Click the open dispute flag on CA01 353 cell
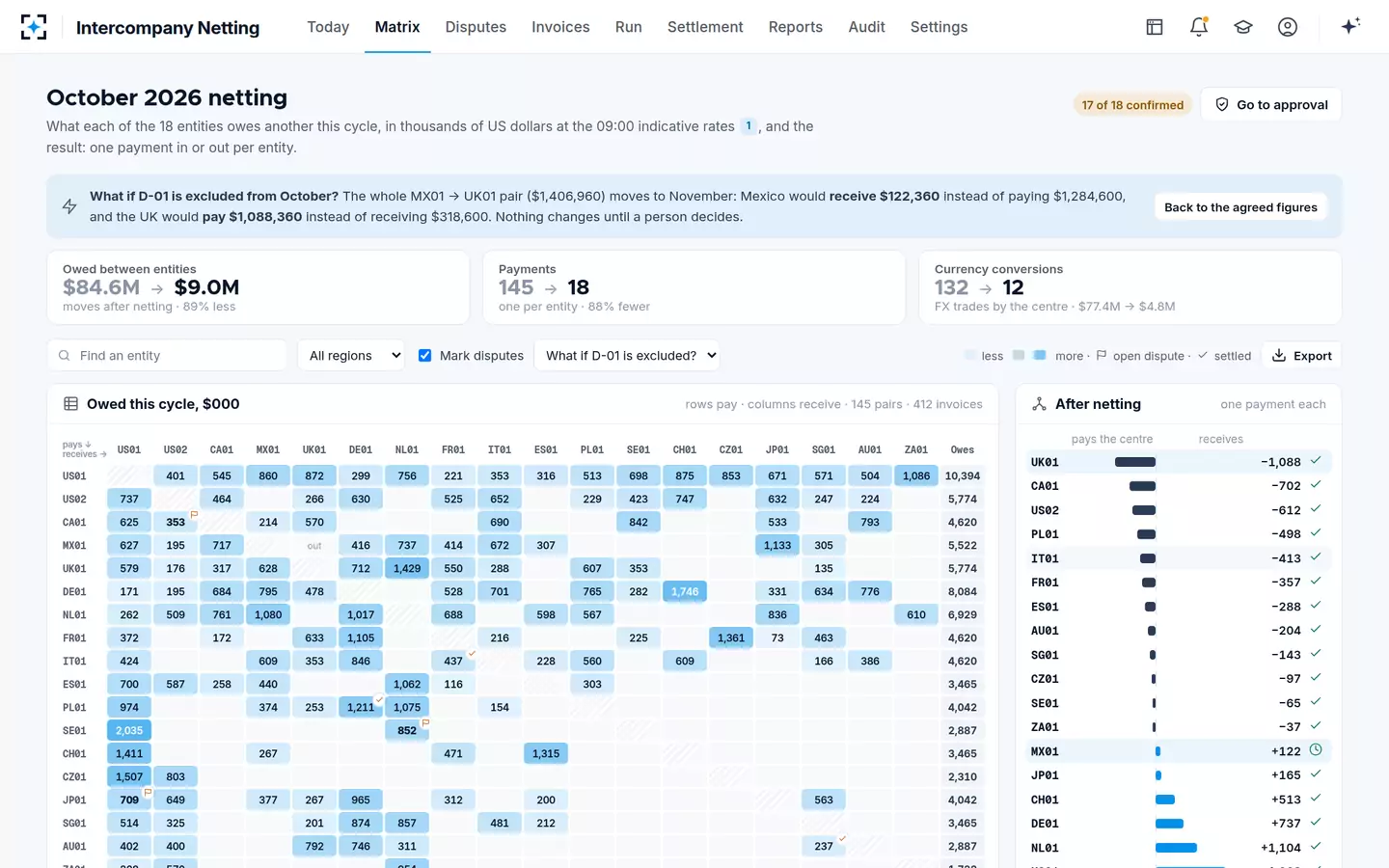The image size is (1389, 868). click(194, 514)
